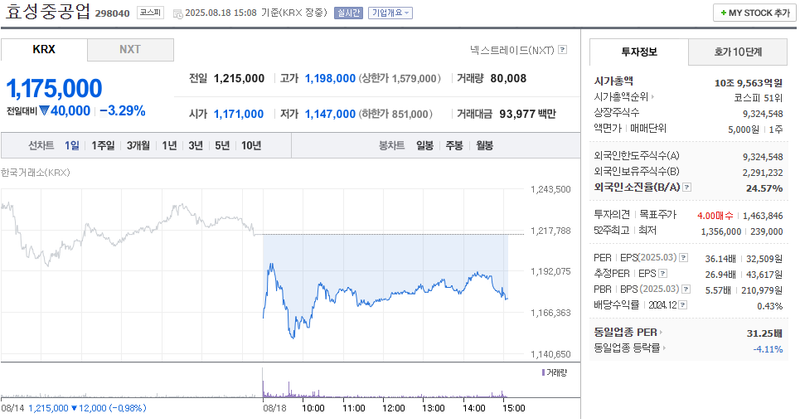The image size is (800, 419).
Task: Click the 투자의견 label
Action: click(612, 214)
